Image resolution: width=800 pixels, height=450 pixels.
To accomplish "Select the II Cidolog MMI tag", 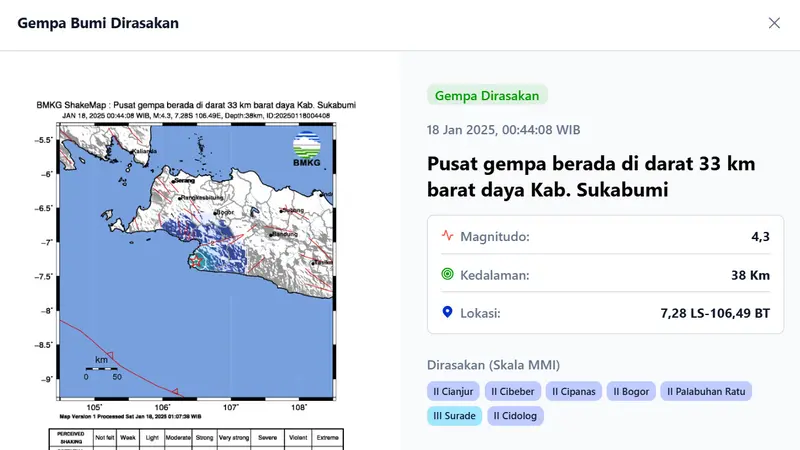I will tap(515, 416).
